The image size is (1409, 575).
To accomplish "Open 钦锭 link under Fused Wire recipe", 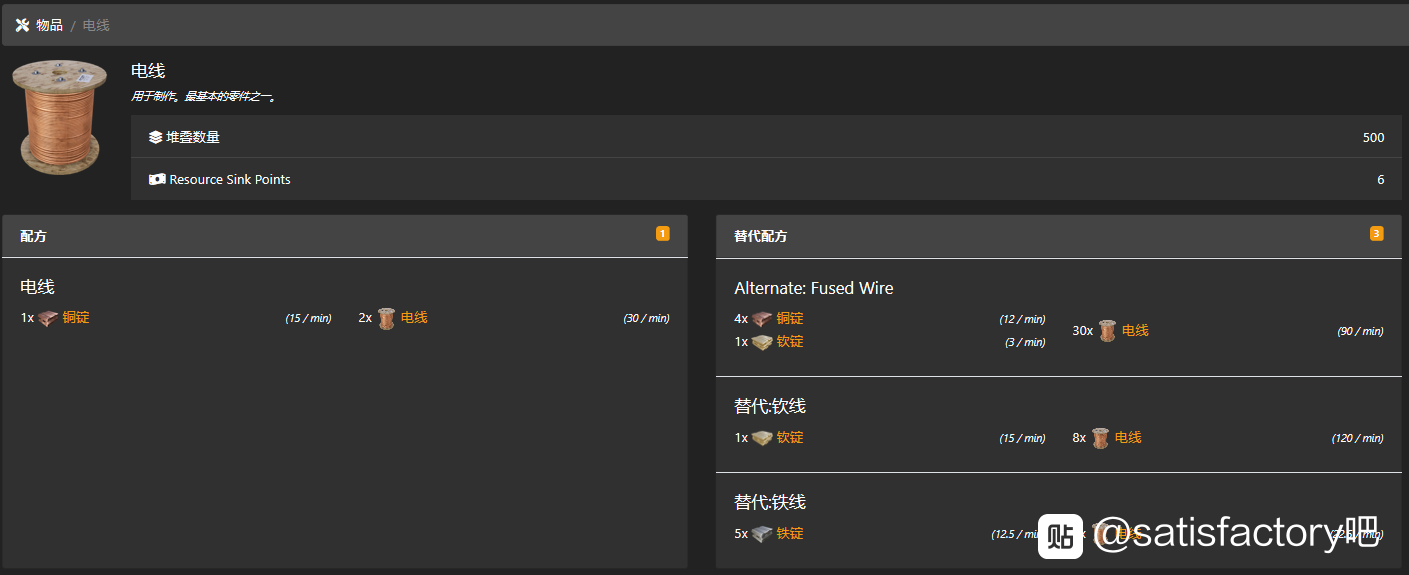I will coord(790,342).
